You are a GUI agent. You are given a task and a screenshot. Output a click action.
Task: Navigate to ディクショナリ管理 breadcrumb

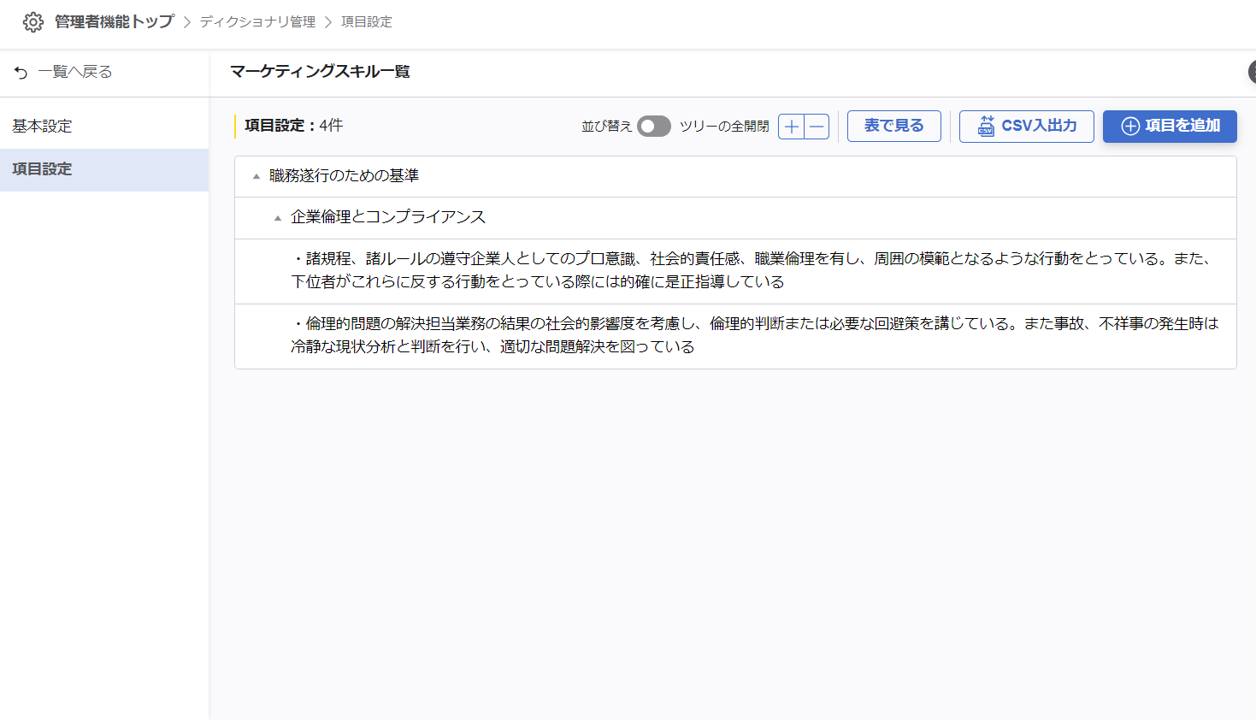[257, 22]
